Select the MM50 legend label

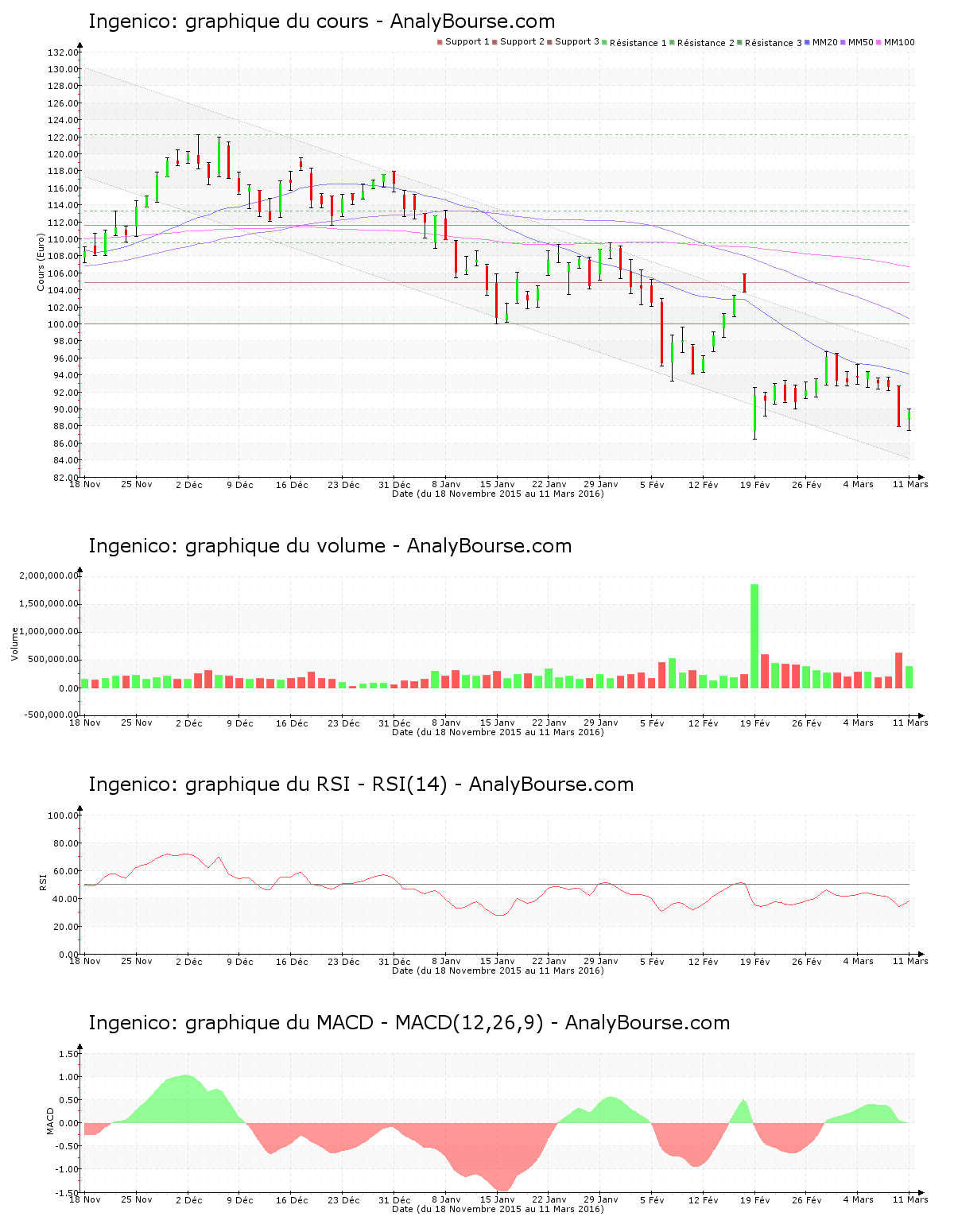pos(861,42)
